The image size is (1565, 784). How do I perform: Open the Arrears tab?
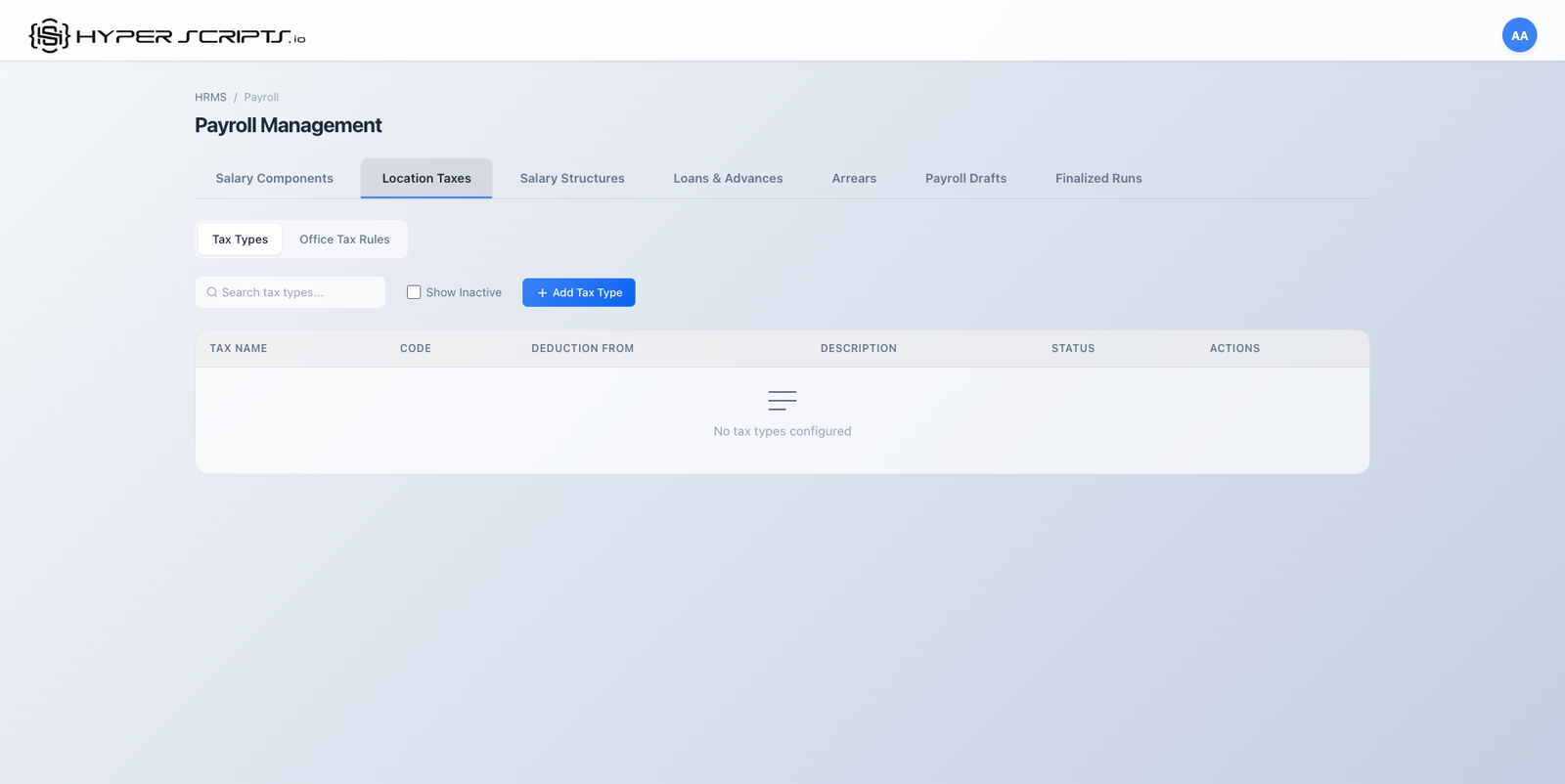coord(854,178)
